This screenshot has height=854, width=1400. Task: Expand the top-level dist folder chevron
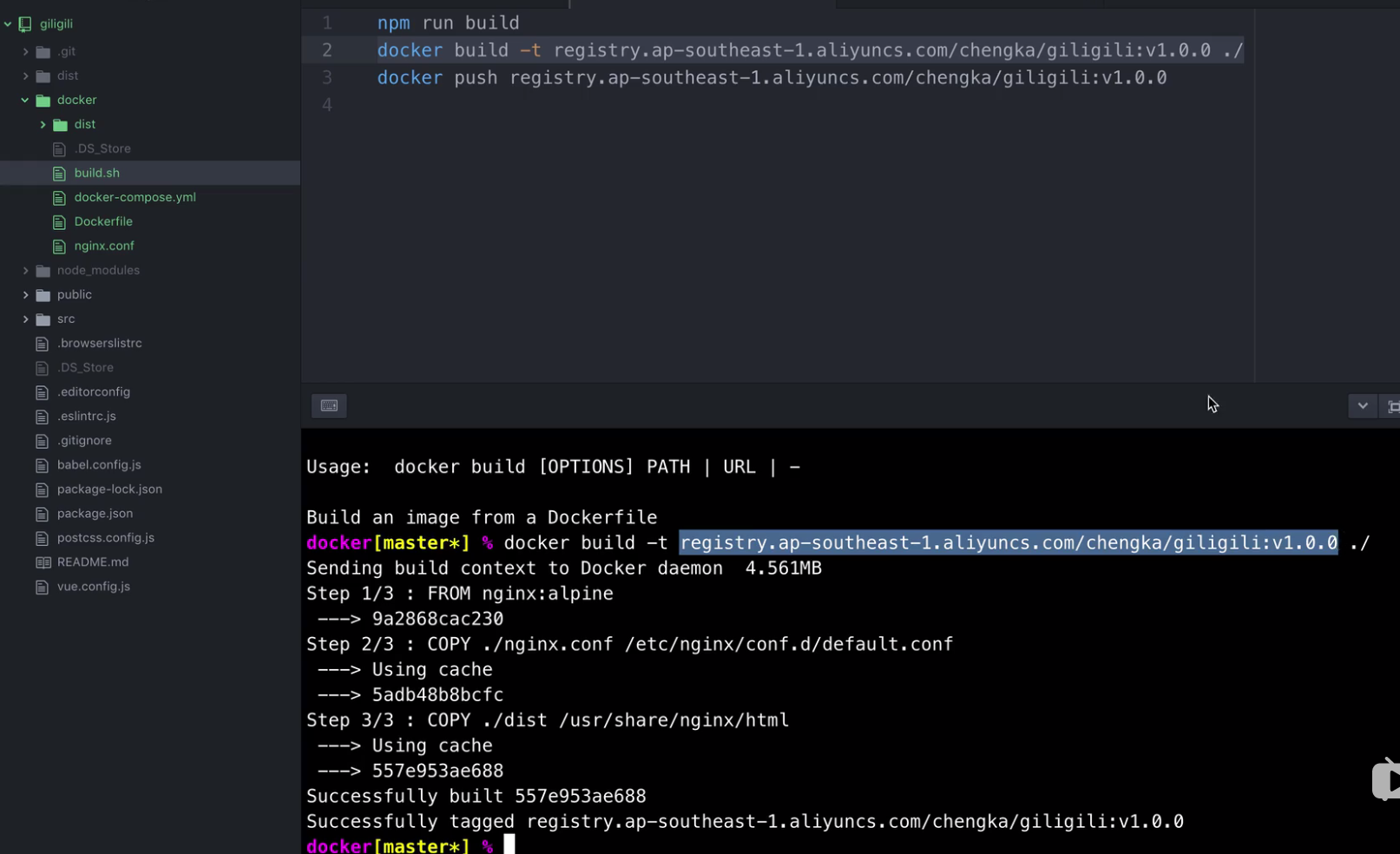(x=25, y=76)
